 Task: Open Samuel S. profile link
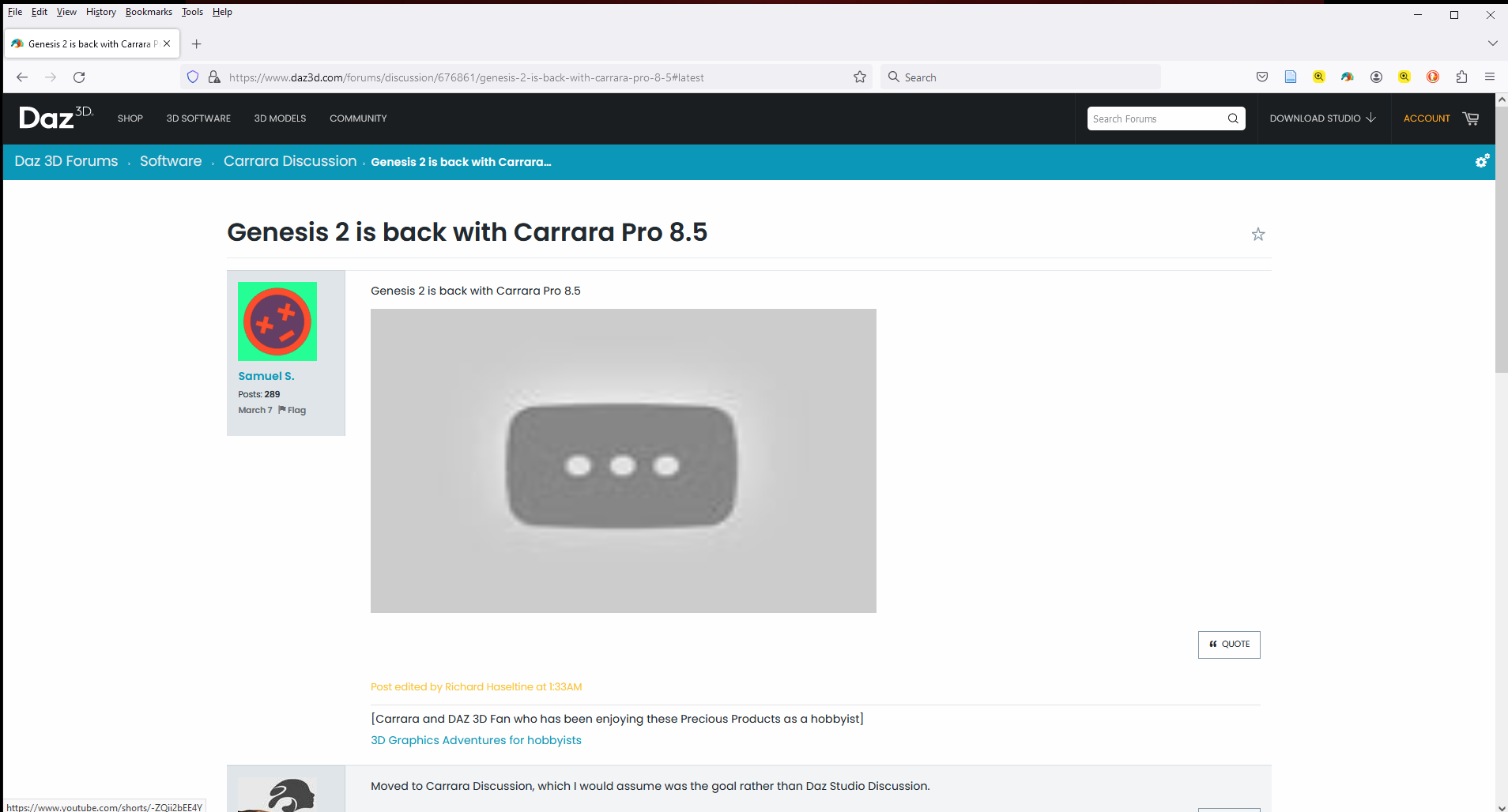point(266,376)
